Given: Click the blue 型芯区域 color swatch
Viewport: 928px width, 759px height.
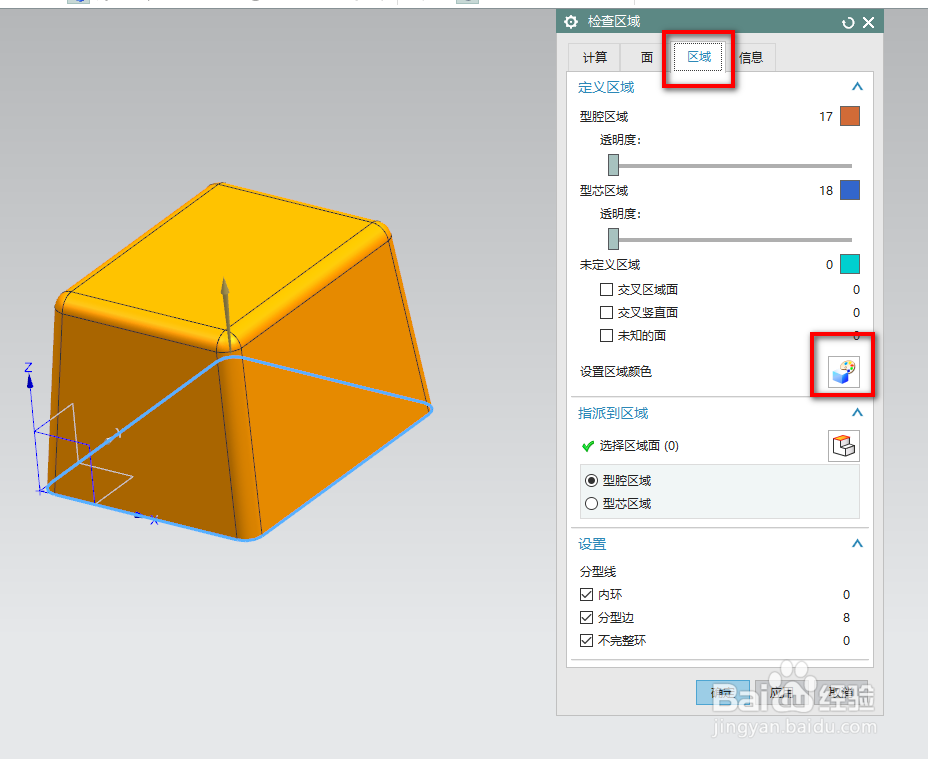Looking at the screenshot, I should click(850, 190).
